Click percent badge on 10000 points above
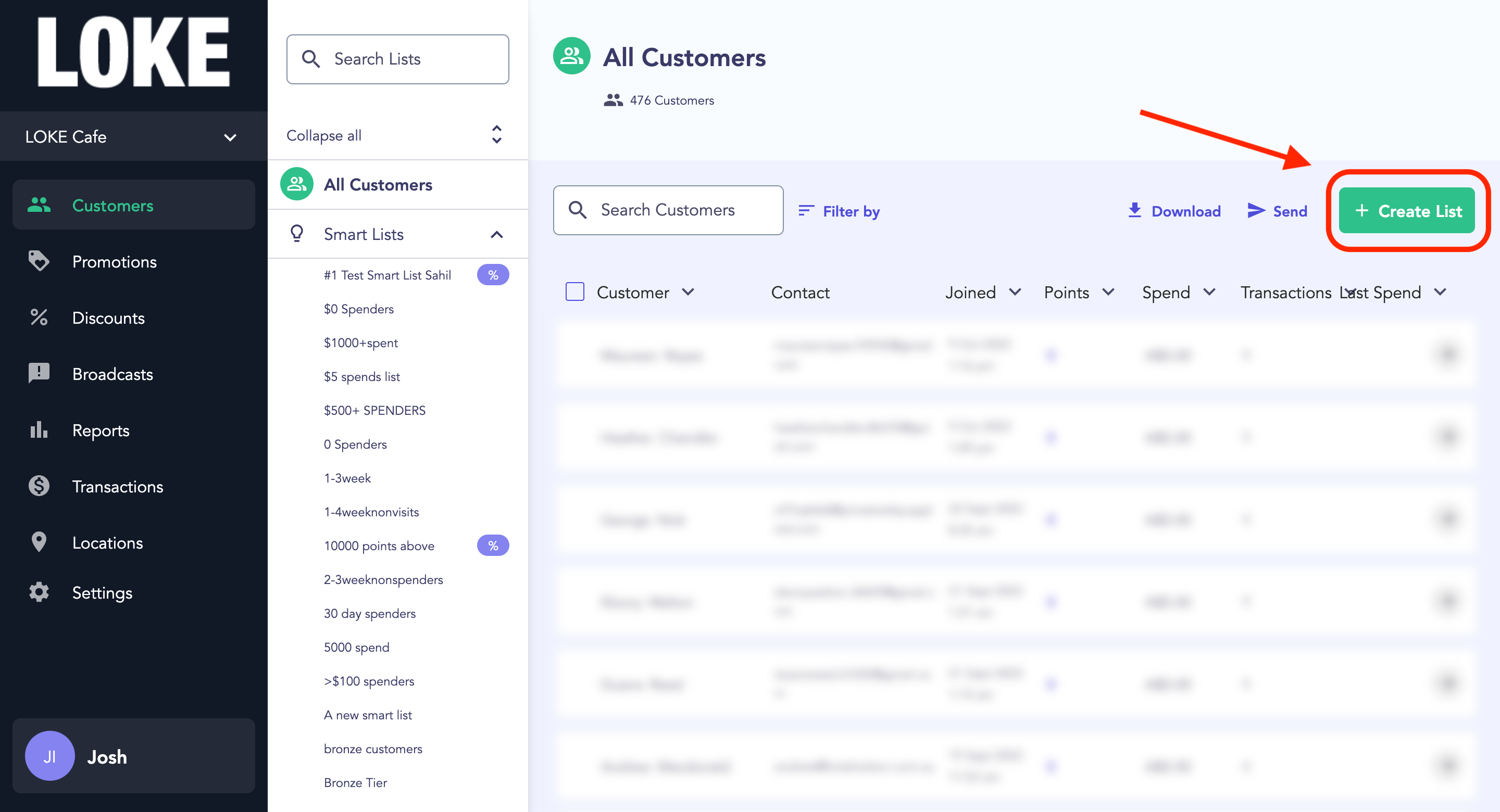1500x812 pixels. coord(493,546)
